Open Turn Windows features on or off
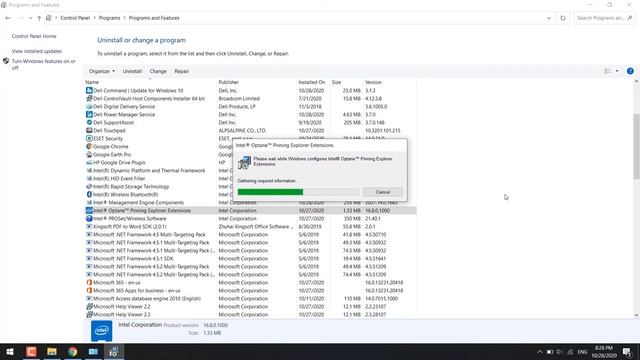Image resolution: width=640 pixels, height=360 pixels. pos(43,64)
